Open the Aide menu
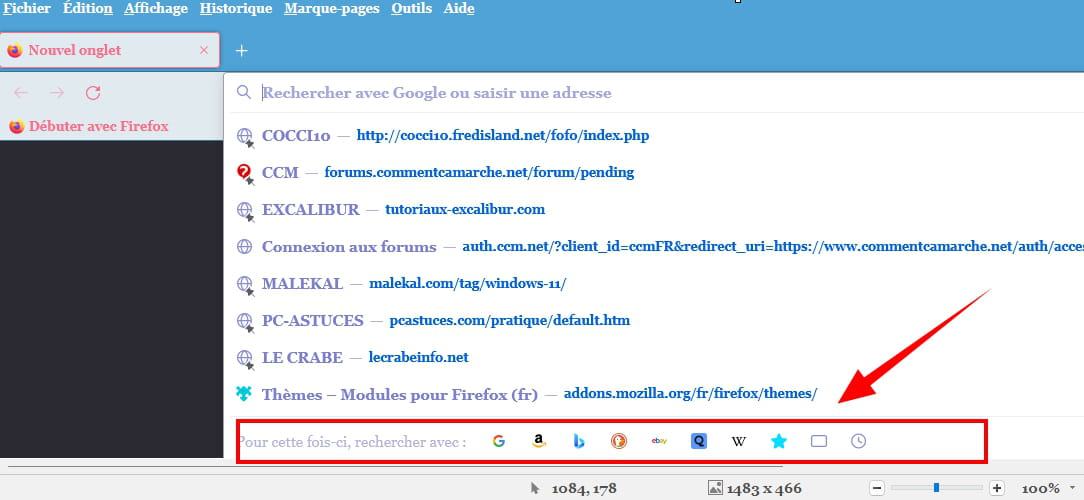 (459, 9)
